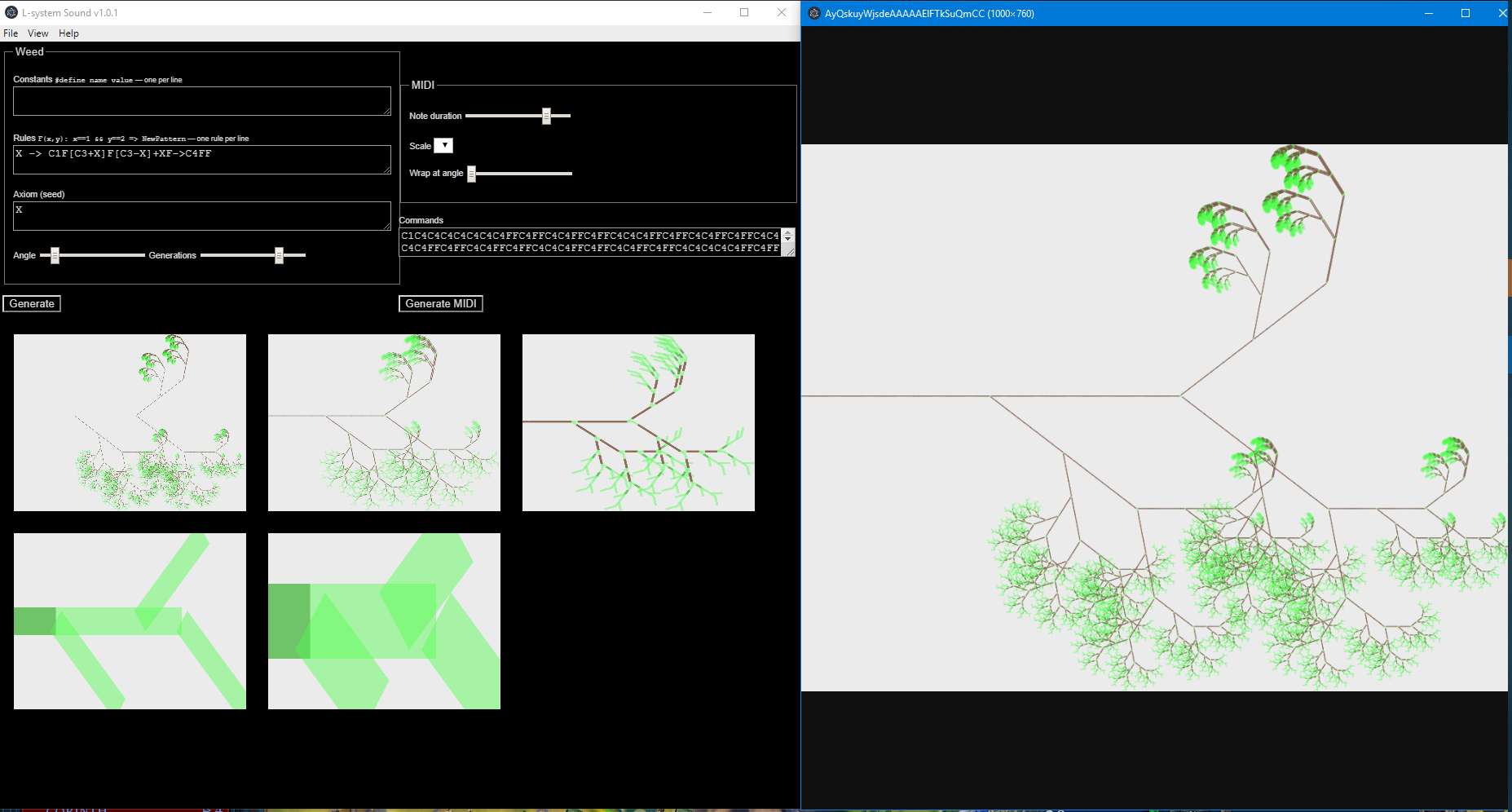Adjust the Wrap at angle slider handle
Image resolution: width=1512 pixels, height=812 pixels.
(471, 174)
